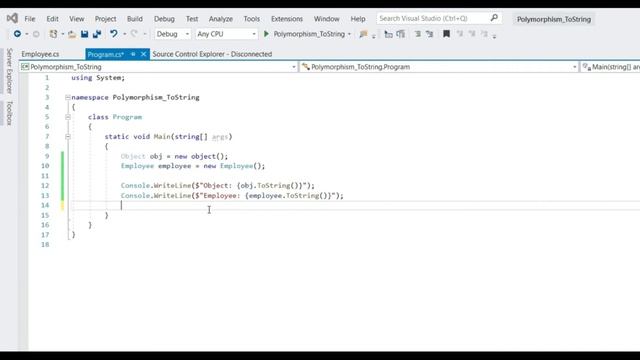
Task: Undo the last edit with the Undo icon
Action: click(x=113, y=34)
